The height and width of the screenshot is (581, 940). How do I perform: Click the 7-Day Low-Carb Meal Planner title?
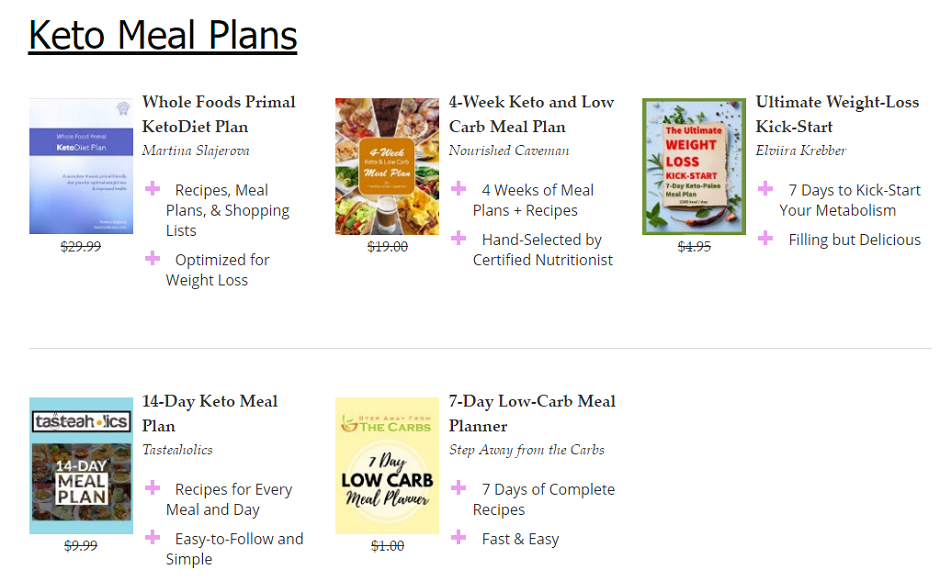tap(532, 413)
